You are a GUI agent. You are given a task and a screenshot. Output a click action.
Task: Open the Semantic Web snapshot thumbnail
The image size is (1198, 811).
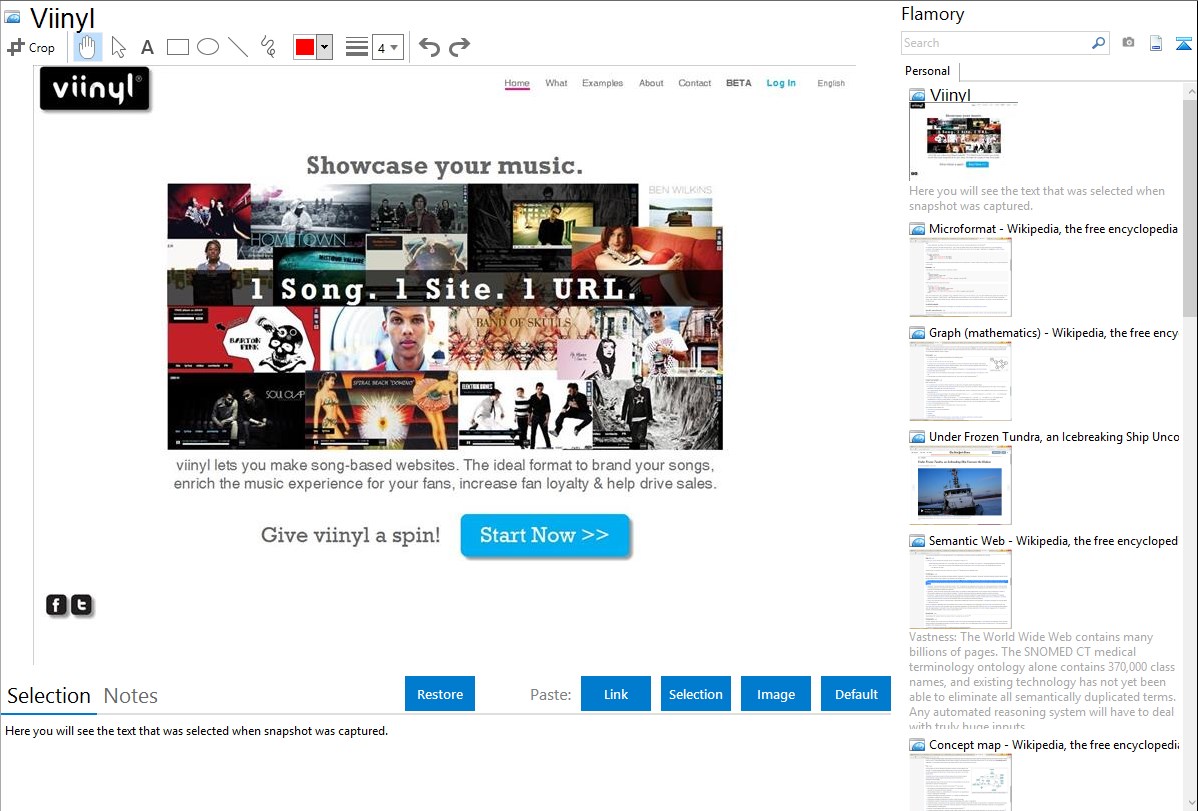point(960,589)
